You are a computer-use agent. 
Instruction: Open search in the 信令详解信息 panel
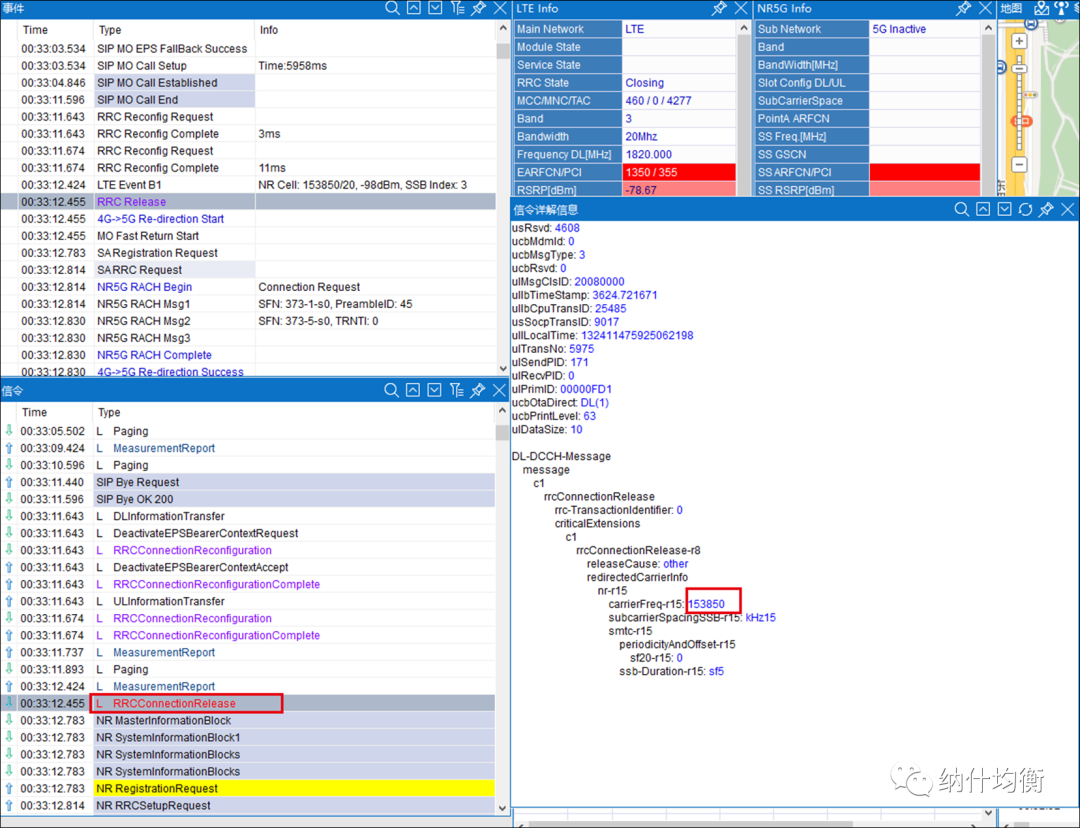962,209
